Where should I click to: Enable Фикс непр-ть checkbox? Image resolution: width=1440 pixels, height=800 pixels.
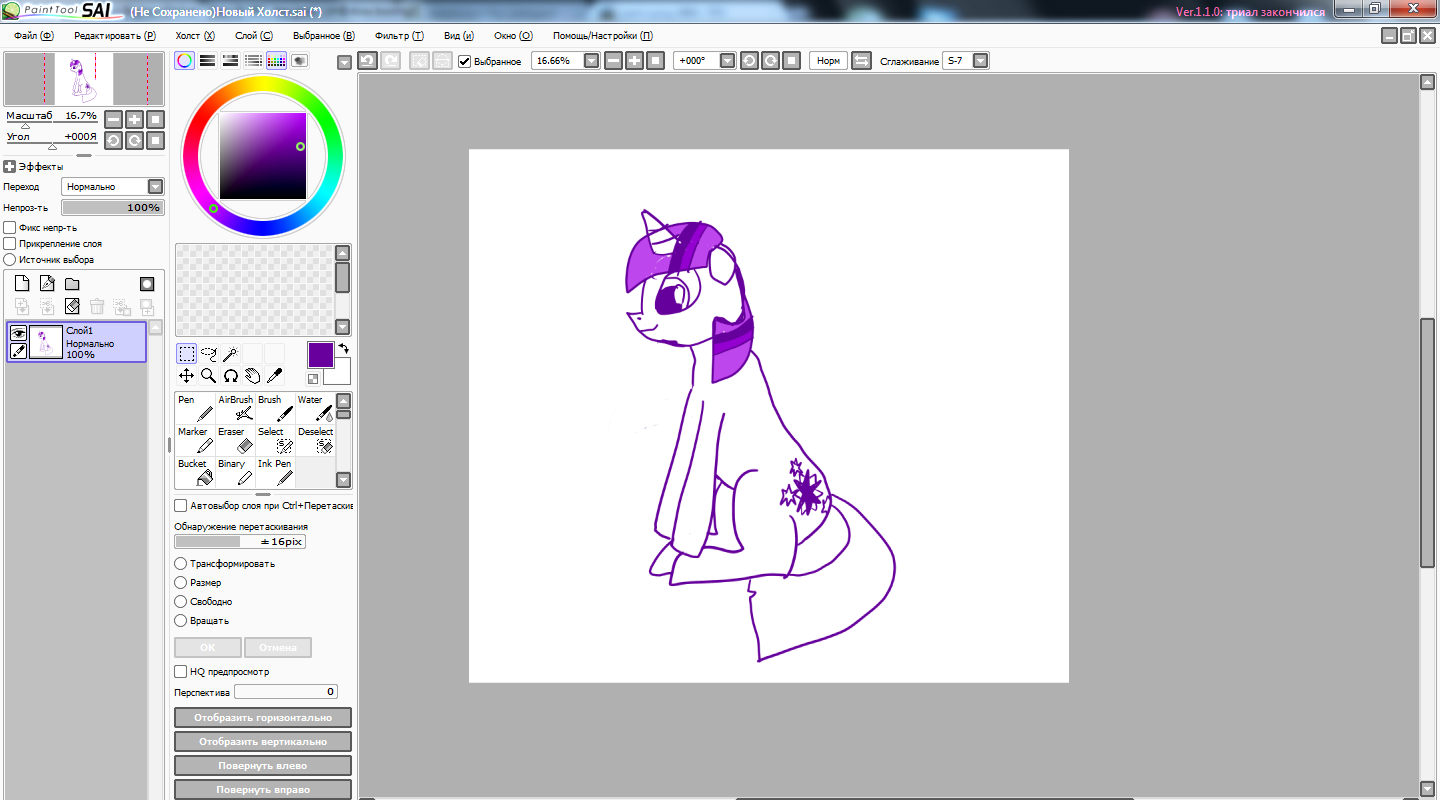click(10, 228)
